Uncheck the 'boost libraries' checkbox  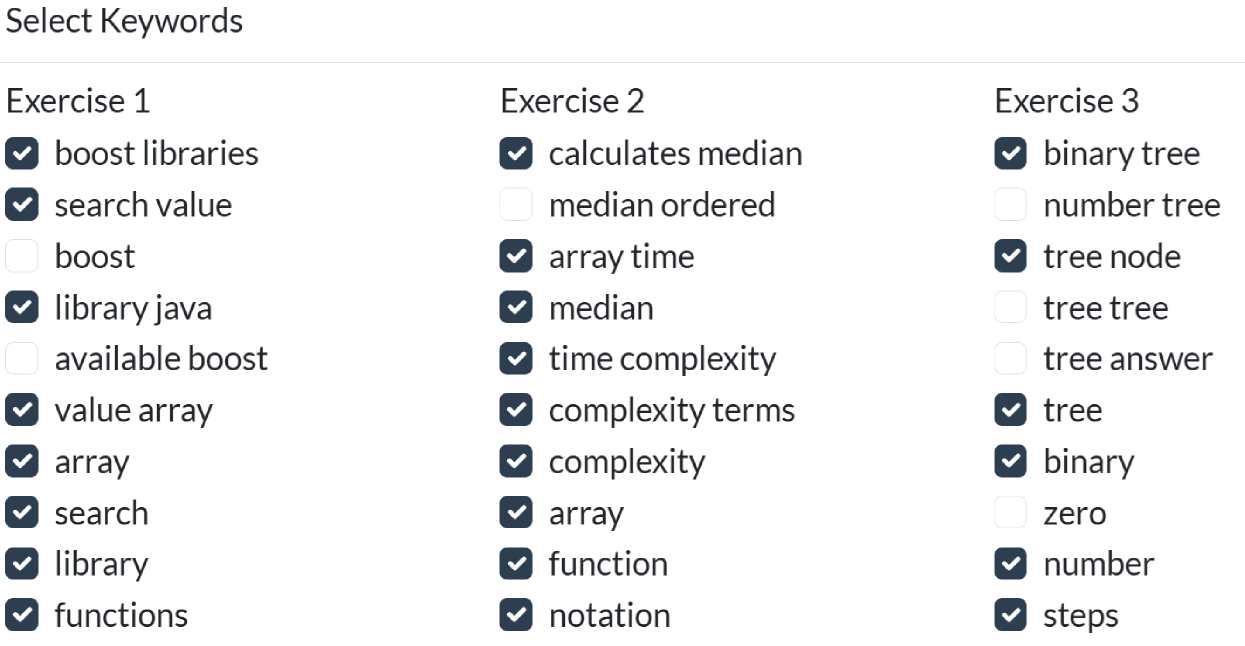(x=22, y=154)
